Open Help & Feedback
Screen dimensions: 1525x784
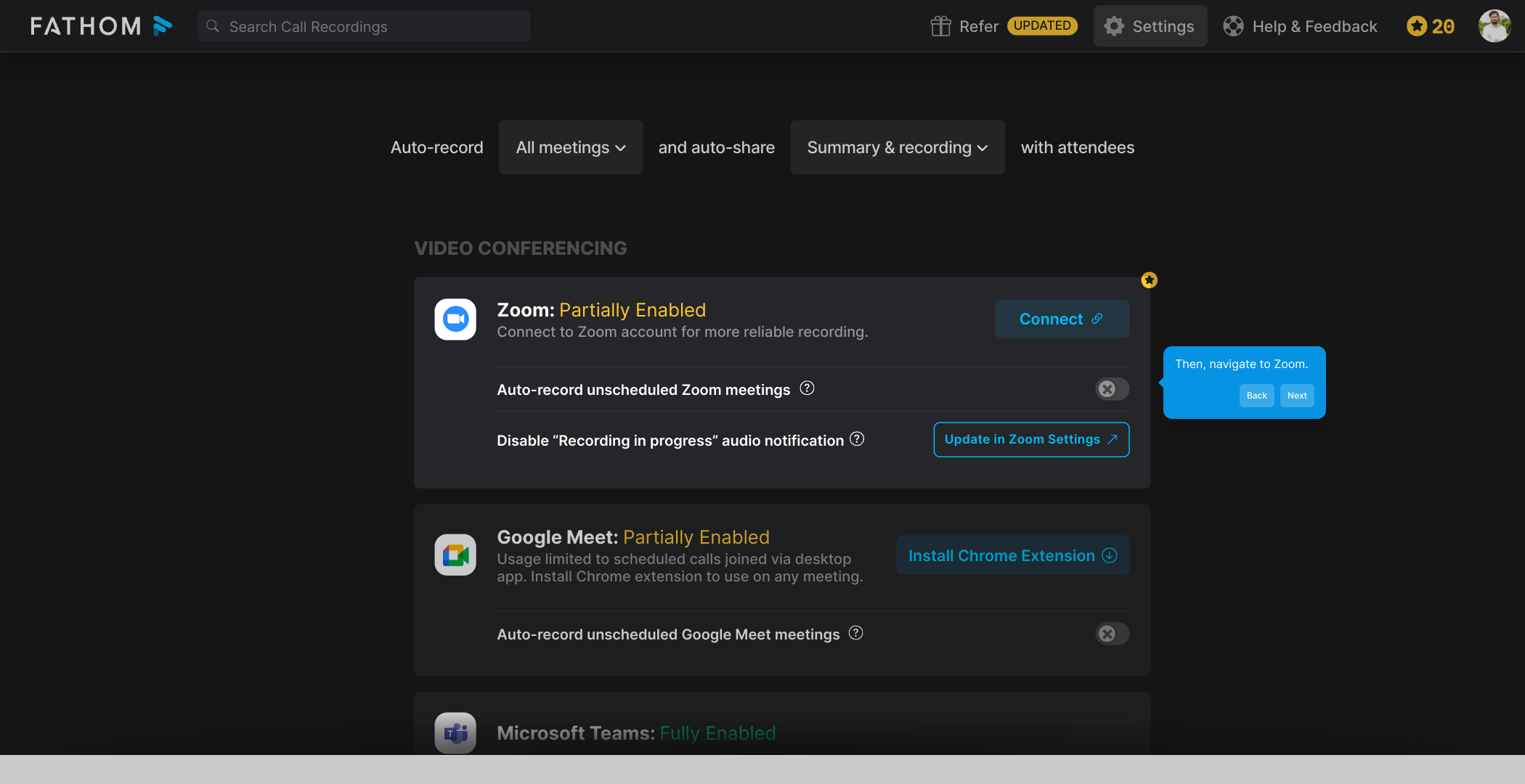[1300, 26]
